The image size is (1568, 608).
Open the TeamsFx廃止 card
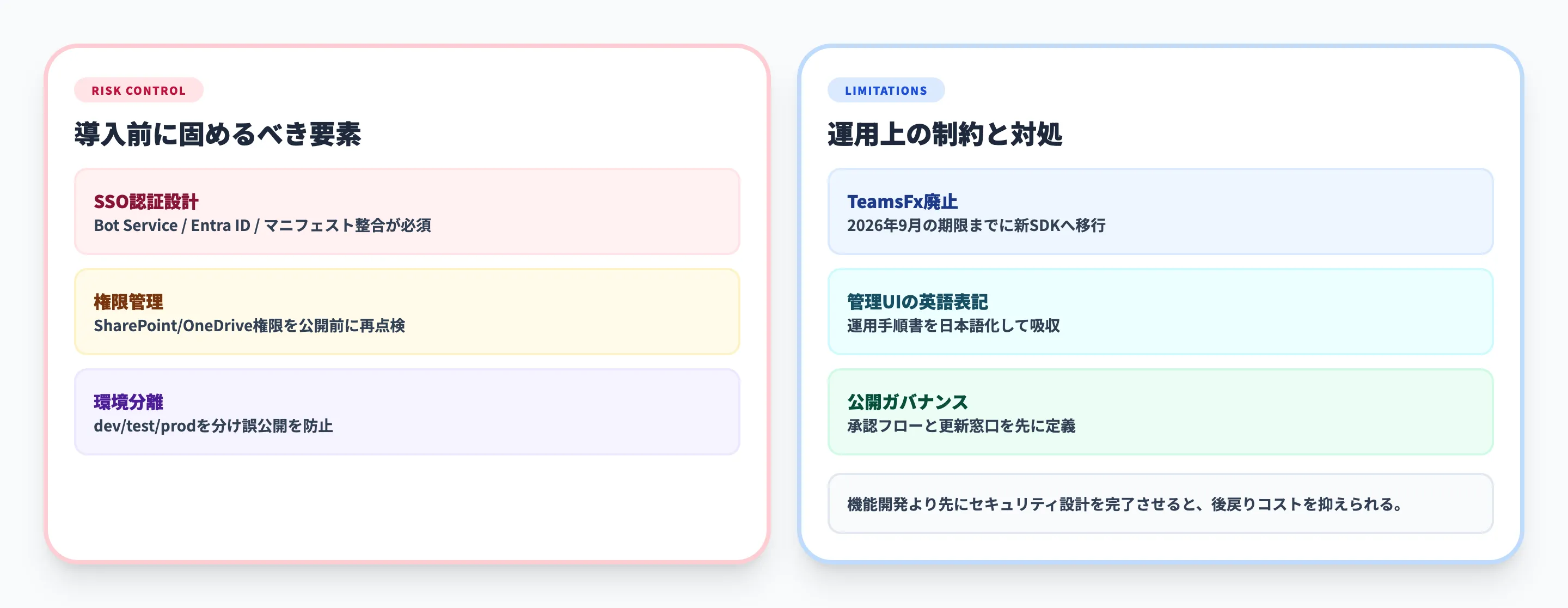click(x=1160, y=211)
